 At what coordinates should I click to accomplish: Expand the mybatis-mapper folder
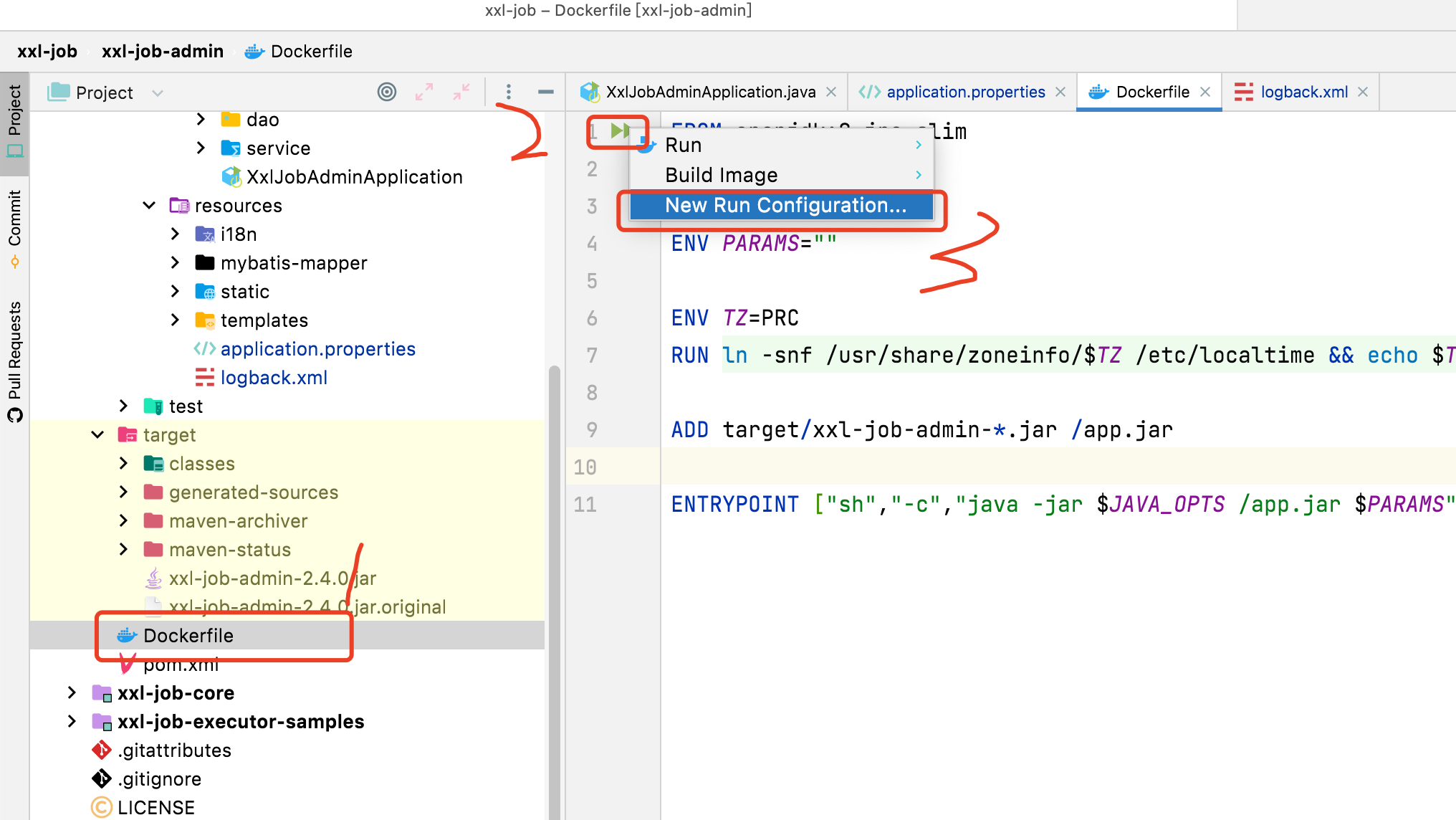pyautogui.click(x=175, y=262)
